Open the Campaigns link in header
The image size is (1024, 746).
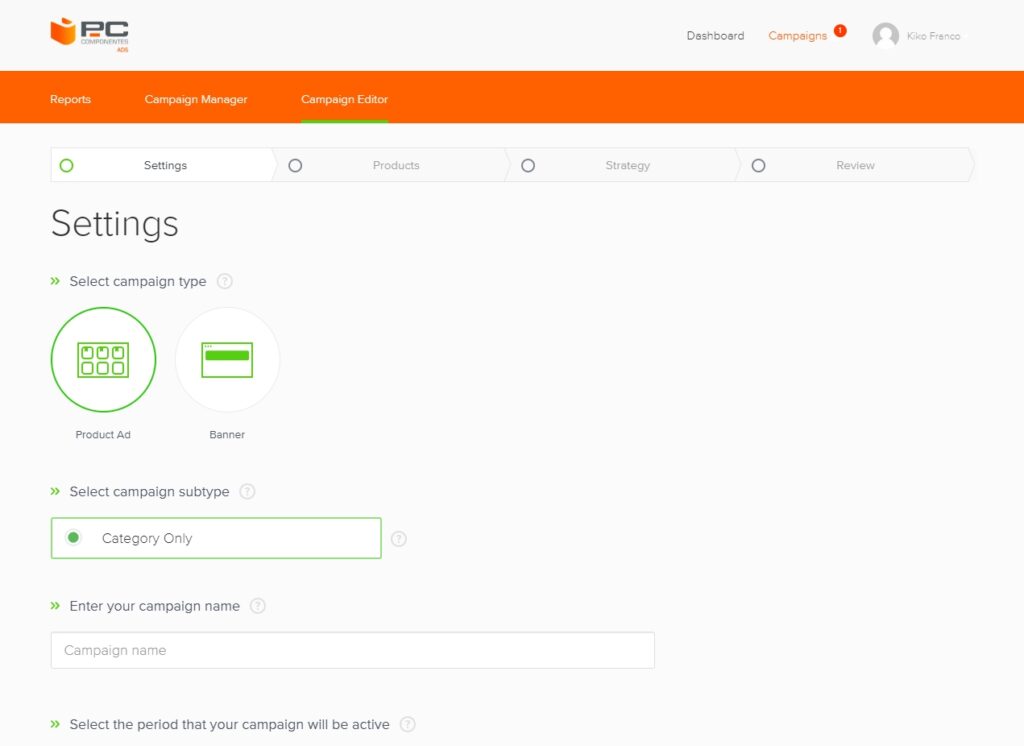click(x=797, y=36)
